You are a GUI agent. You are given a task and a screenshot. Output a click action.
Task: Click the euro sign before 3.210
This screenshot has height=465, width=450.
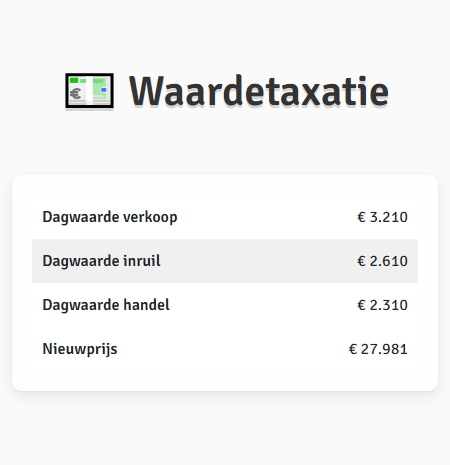point(361,217)
